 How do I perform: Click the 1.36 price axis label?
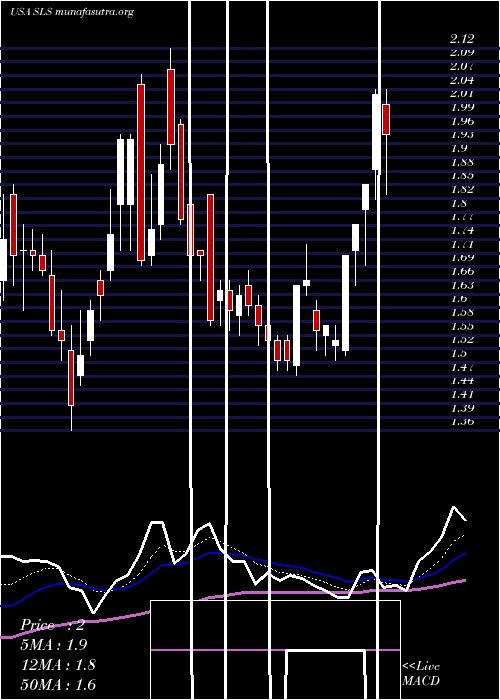(462, 422)
